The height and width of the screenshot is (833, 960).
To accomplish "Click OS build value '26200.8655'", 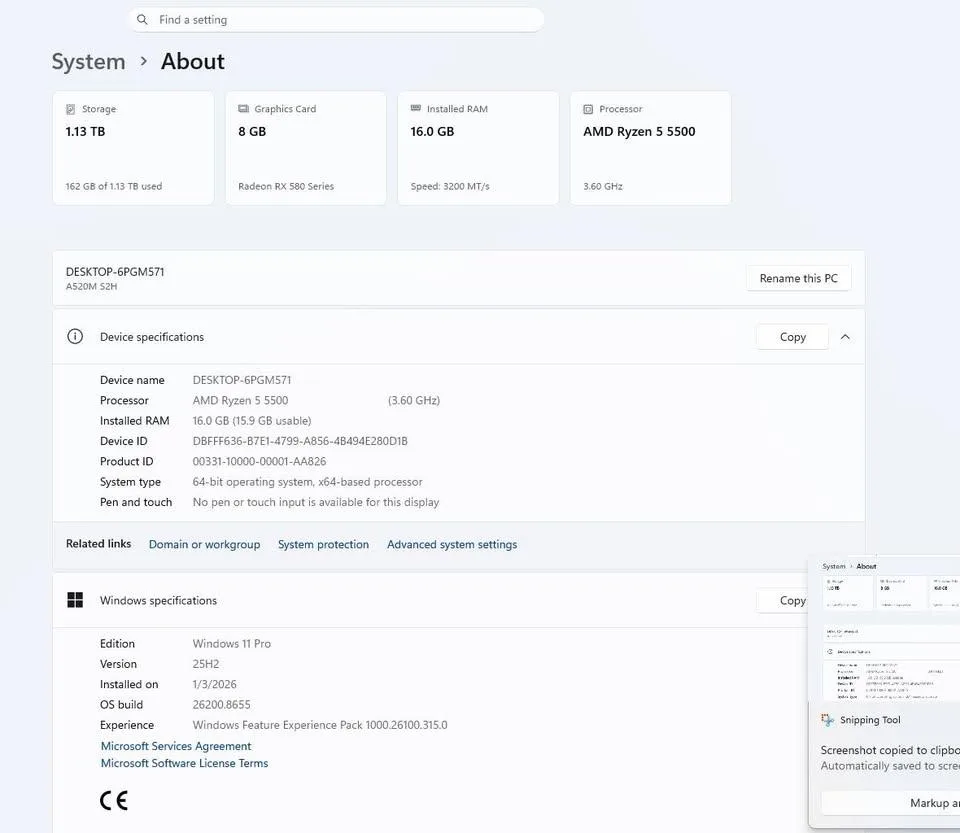I will coord(222,704).
